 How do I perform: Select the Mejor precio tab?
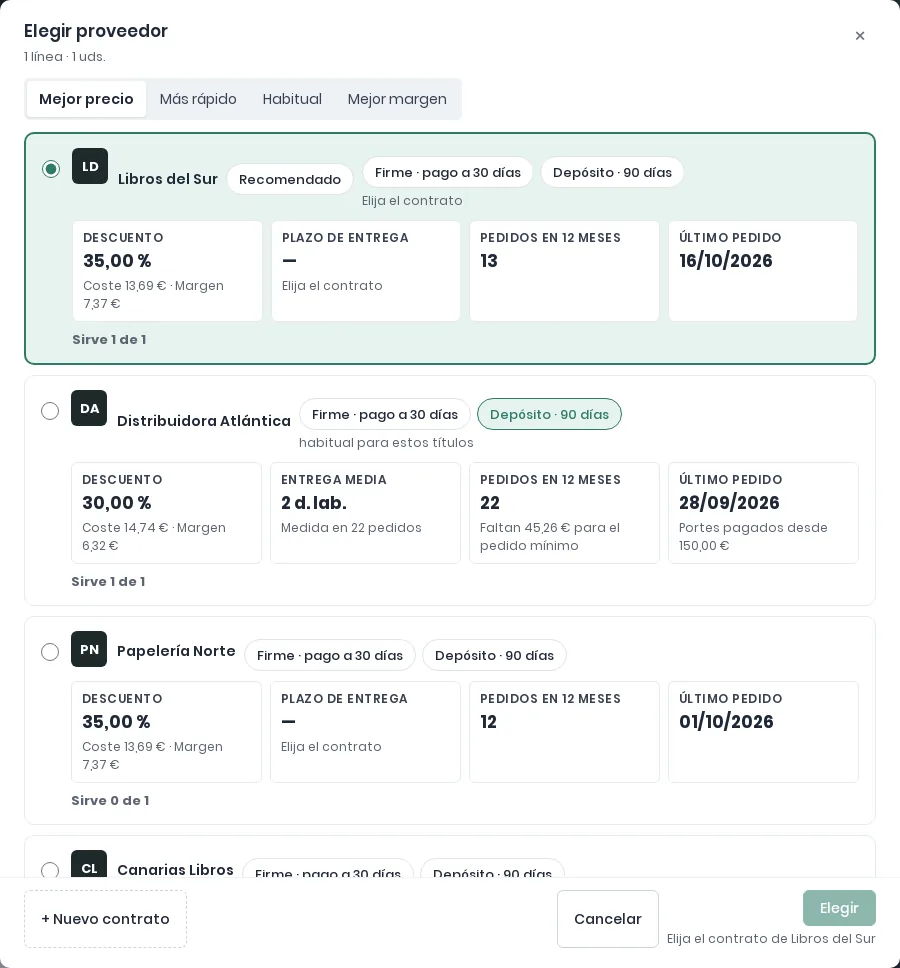[x=86, y=99]
